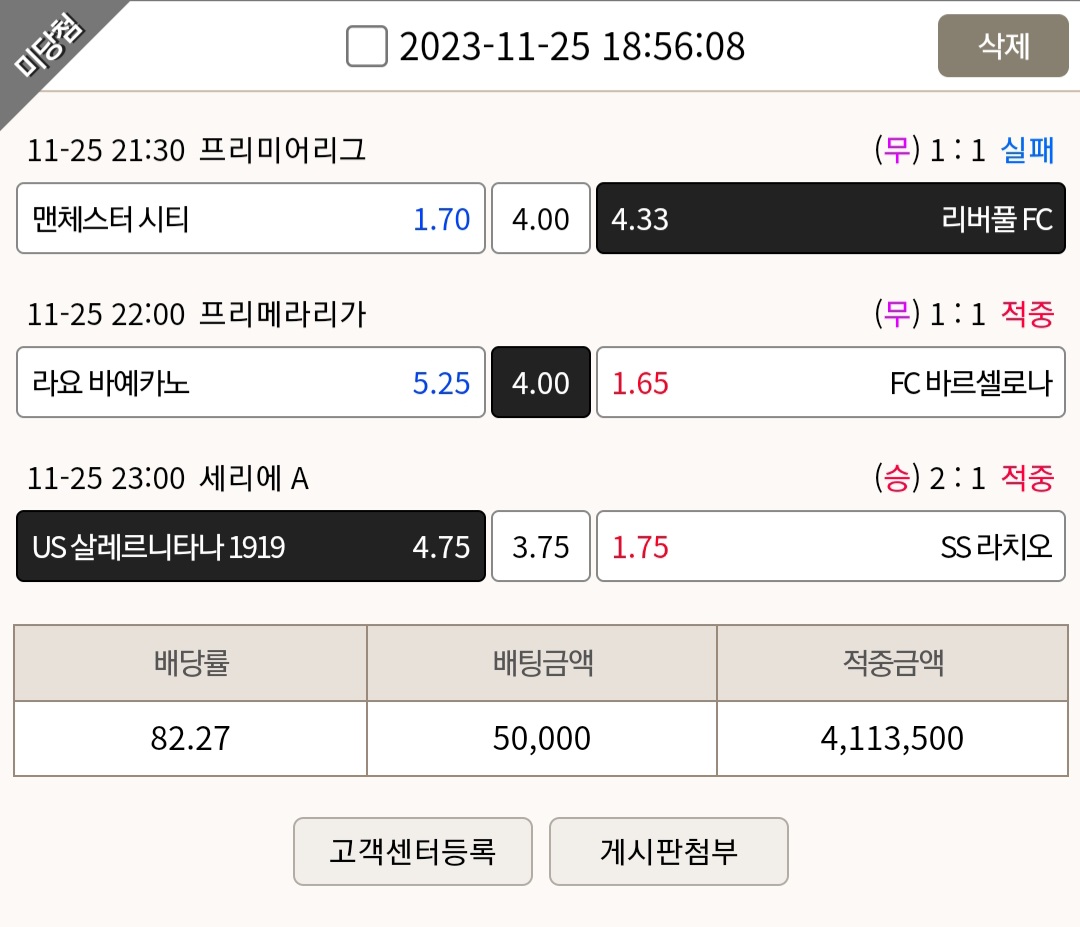Select FC 바르셀로나 1.65 odds box
Viewport: 1080px width, 927px height.
coord(831,382)
